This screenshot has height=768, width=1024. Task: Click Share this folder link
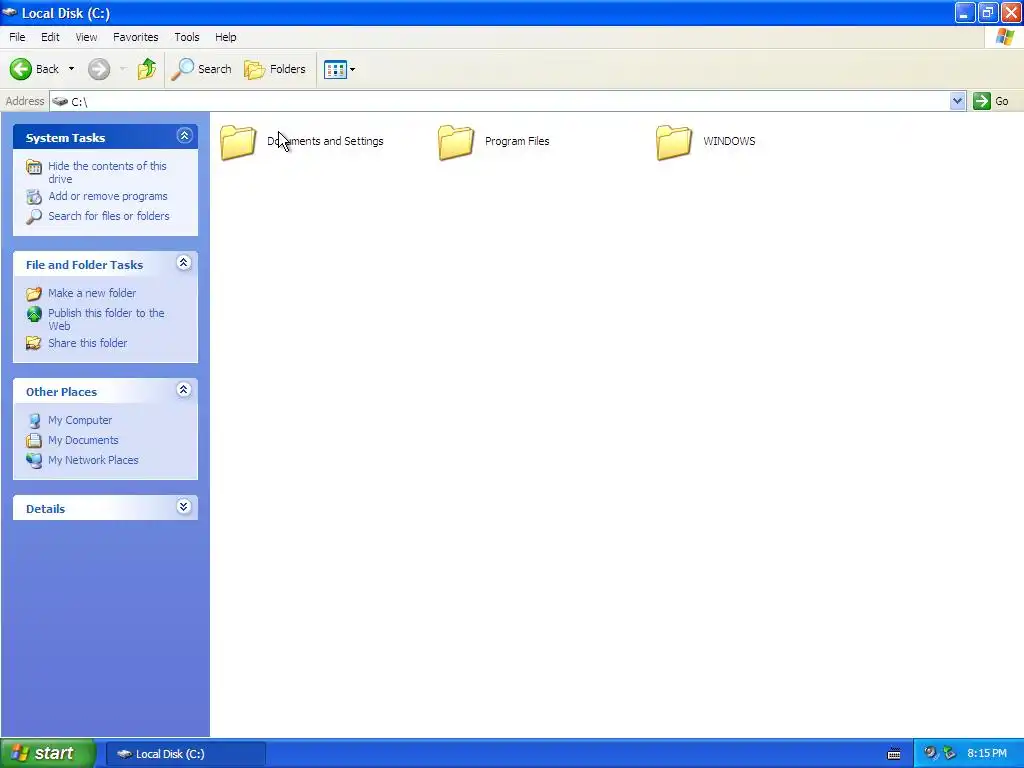pyautogui.click(x=88, y=343)
